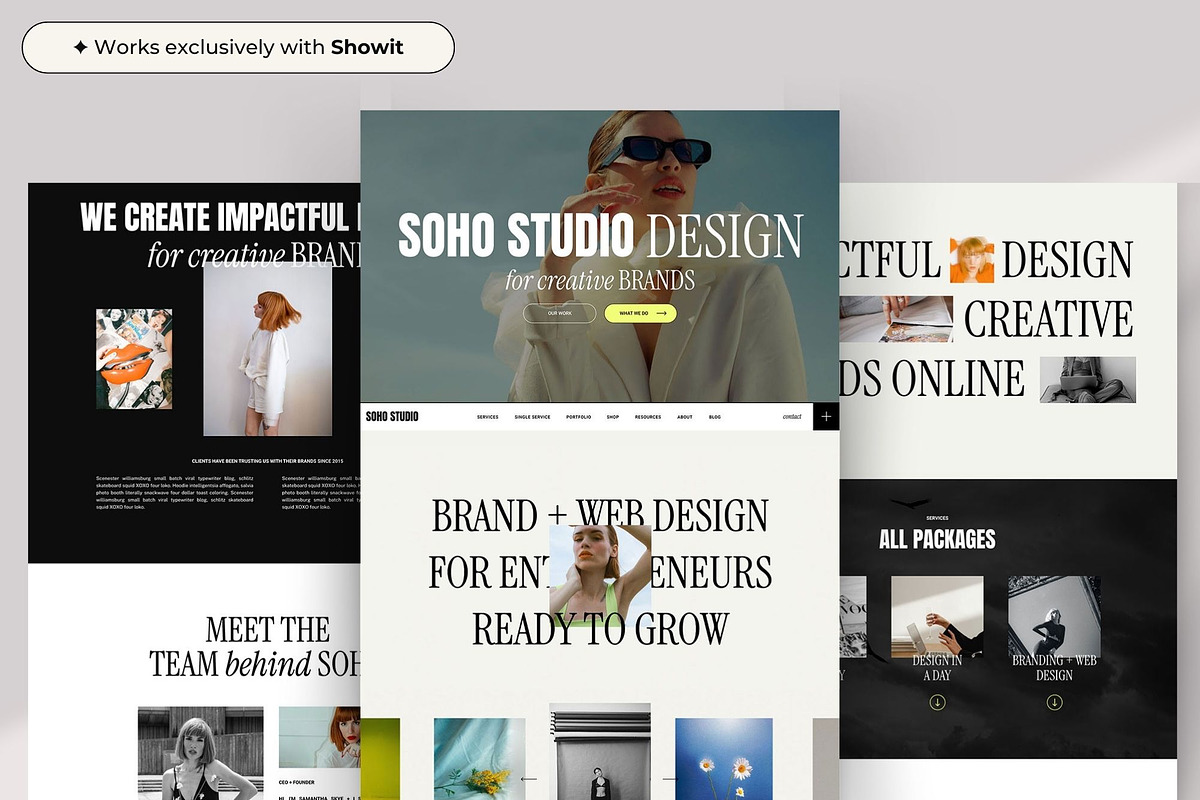Click the BRANDING + WEB DESIGN label

1054,668
